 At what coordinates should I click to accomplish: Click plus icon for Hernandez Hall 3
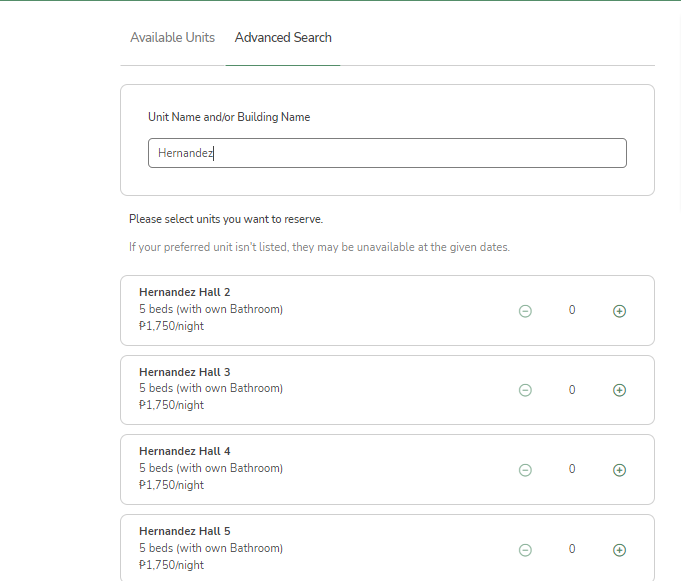pos(619,390)
